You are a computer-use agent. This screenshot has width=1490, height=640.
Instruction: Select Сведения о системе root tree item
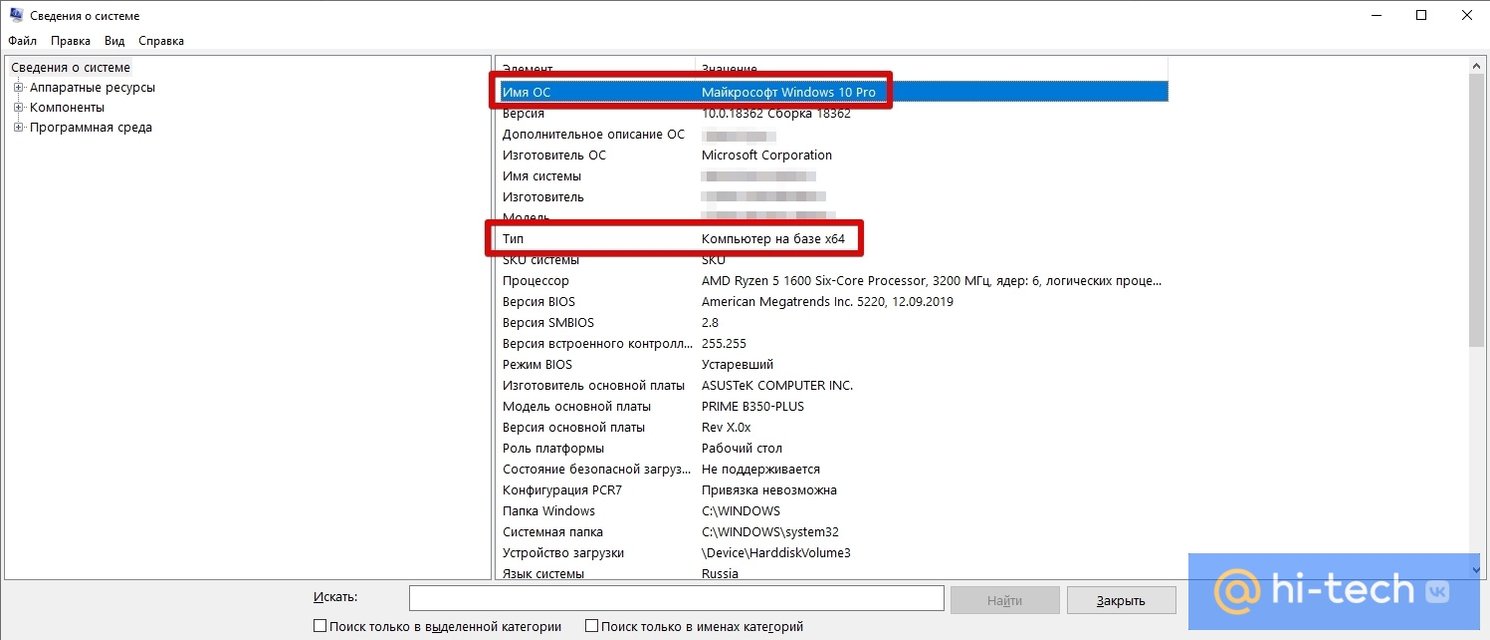[x=70, y=68]
